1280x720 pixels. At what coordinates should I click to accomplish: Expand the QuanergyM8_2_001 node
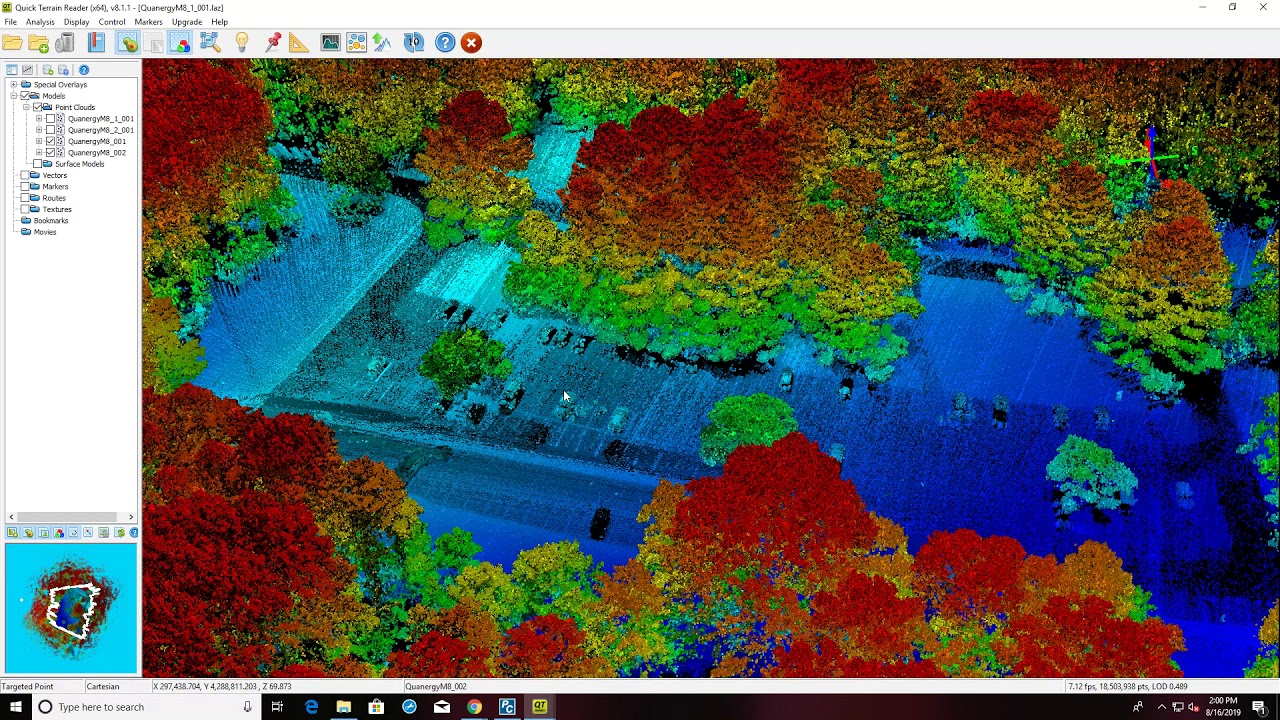coord(39,130)
